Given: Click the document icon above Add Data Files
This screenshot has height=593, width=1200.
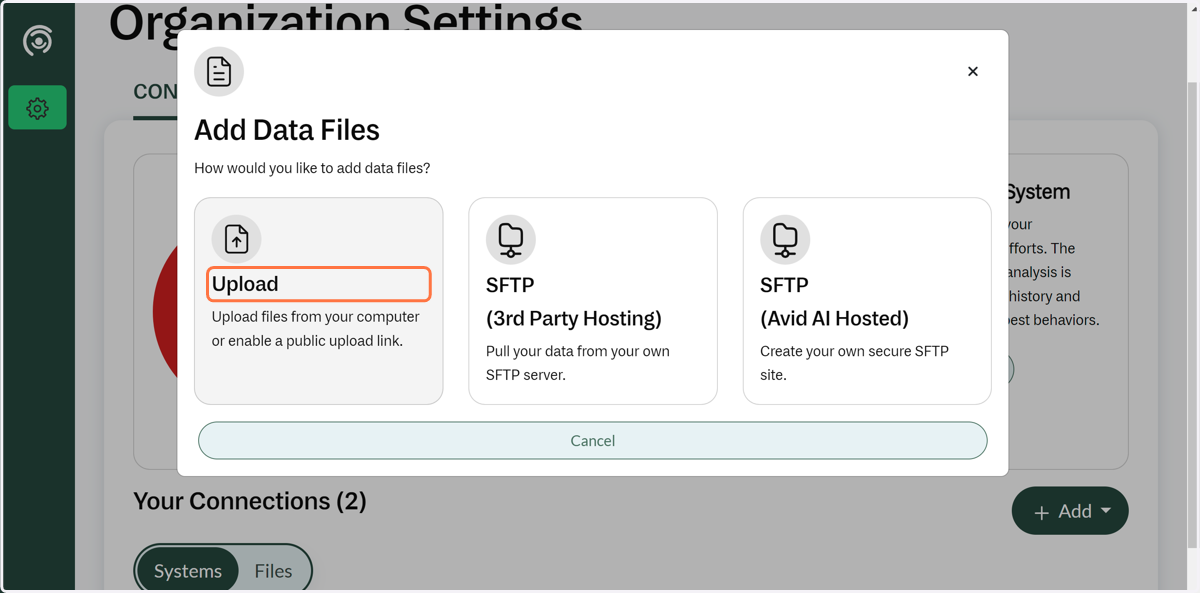Looking at the screenshot, I should pyautogui.click(x=219, y=72).
